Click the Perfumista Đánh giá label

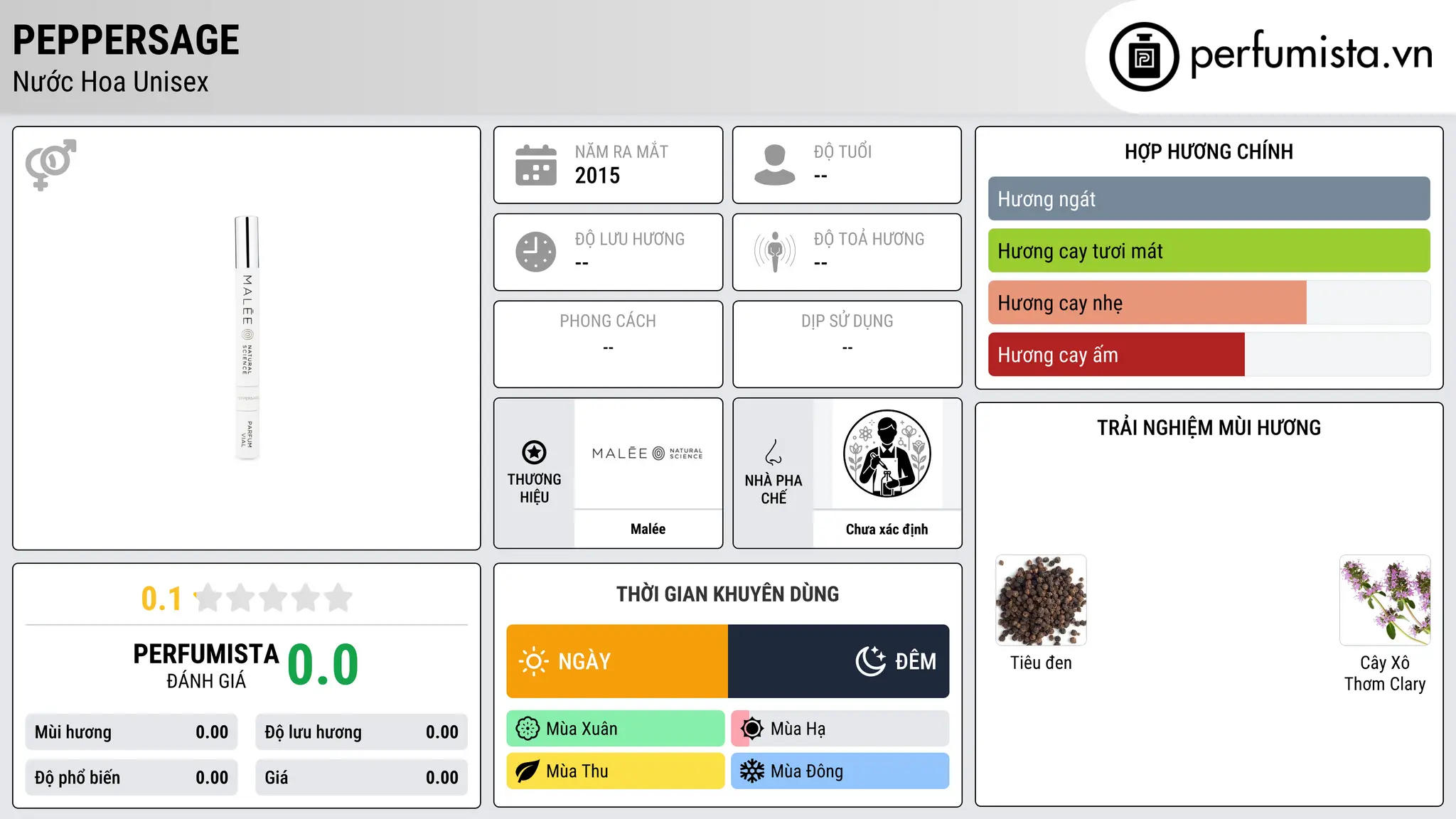point(206,666)
